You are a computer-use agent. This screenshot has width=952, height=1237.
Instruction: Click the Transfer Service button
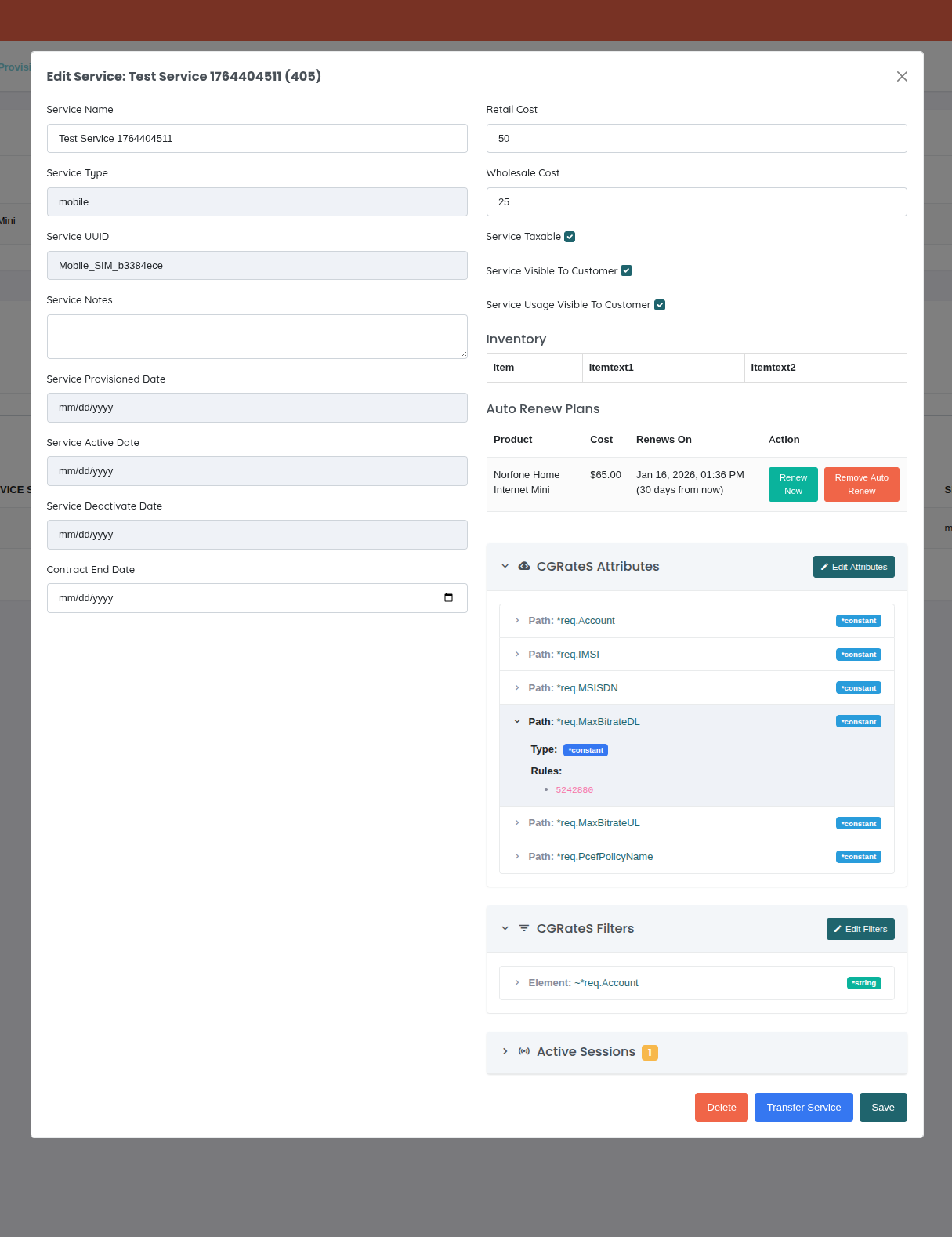click(803, 1107)
